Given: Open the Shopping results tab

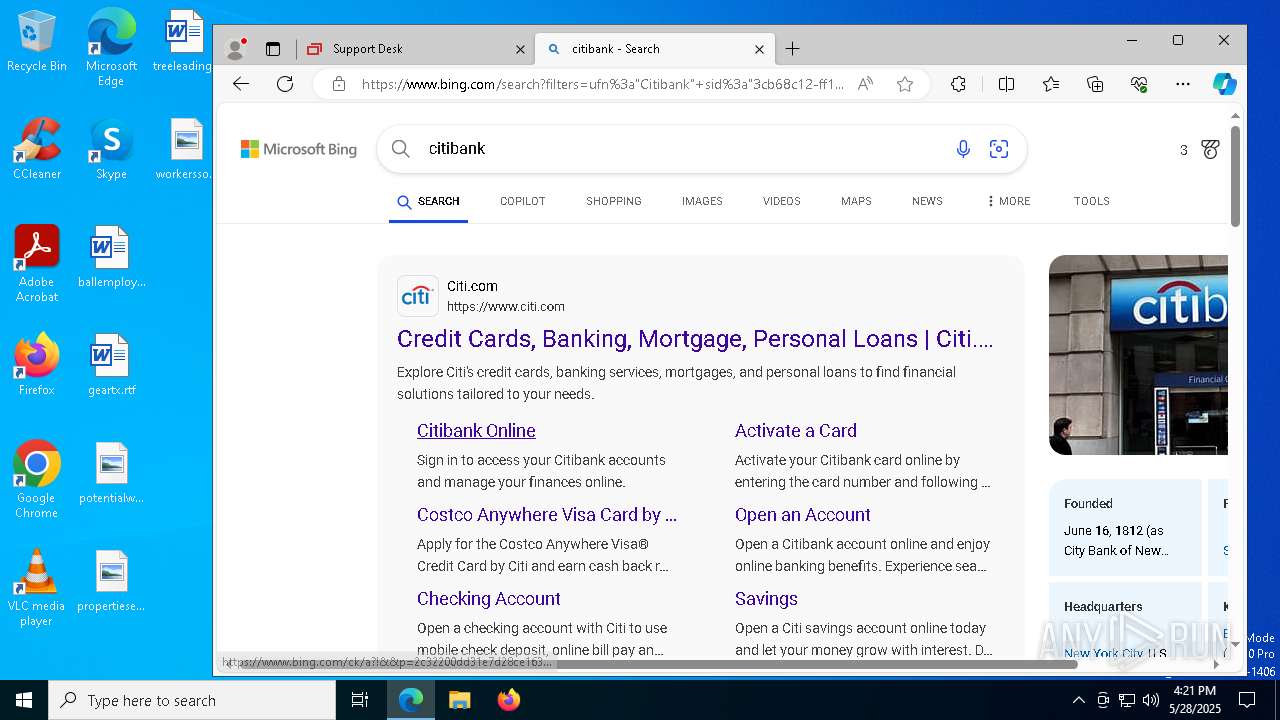Looking at the screenshot, I should pyautogui.click(x=614, y=201).
